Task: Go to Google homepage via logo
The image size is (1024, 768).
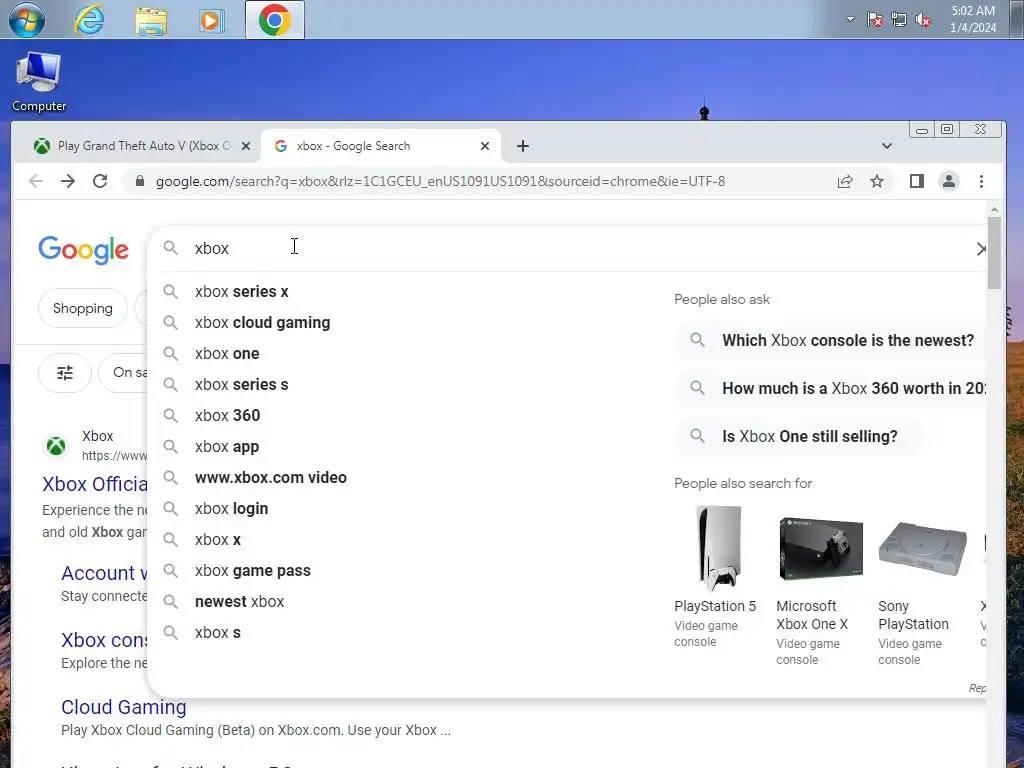Action: tap(84, 250)
